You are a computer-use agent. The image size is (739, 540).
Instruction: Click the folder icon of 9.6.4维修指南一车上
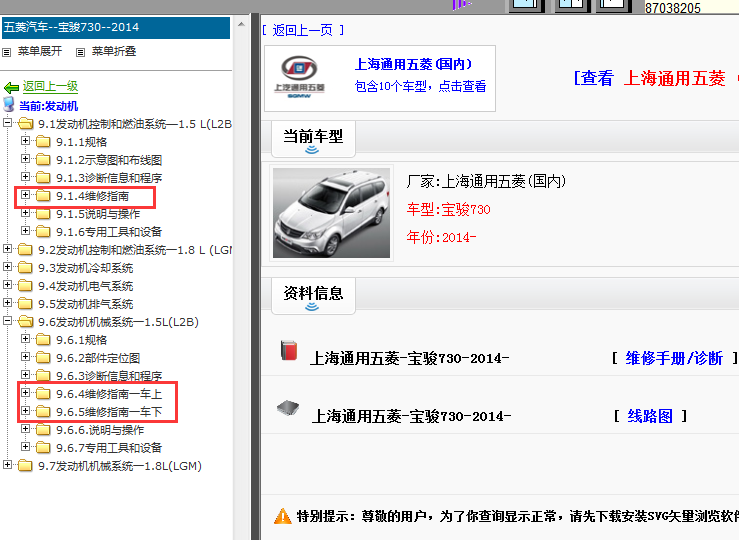pyautogui.click(x=43, y=393)
